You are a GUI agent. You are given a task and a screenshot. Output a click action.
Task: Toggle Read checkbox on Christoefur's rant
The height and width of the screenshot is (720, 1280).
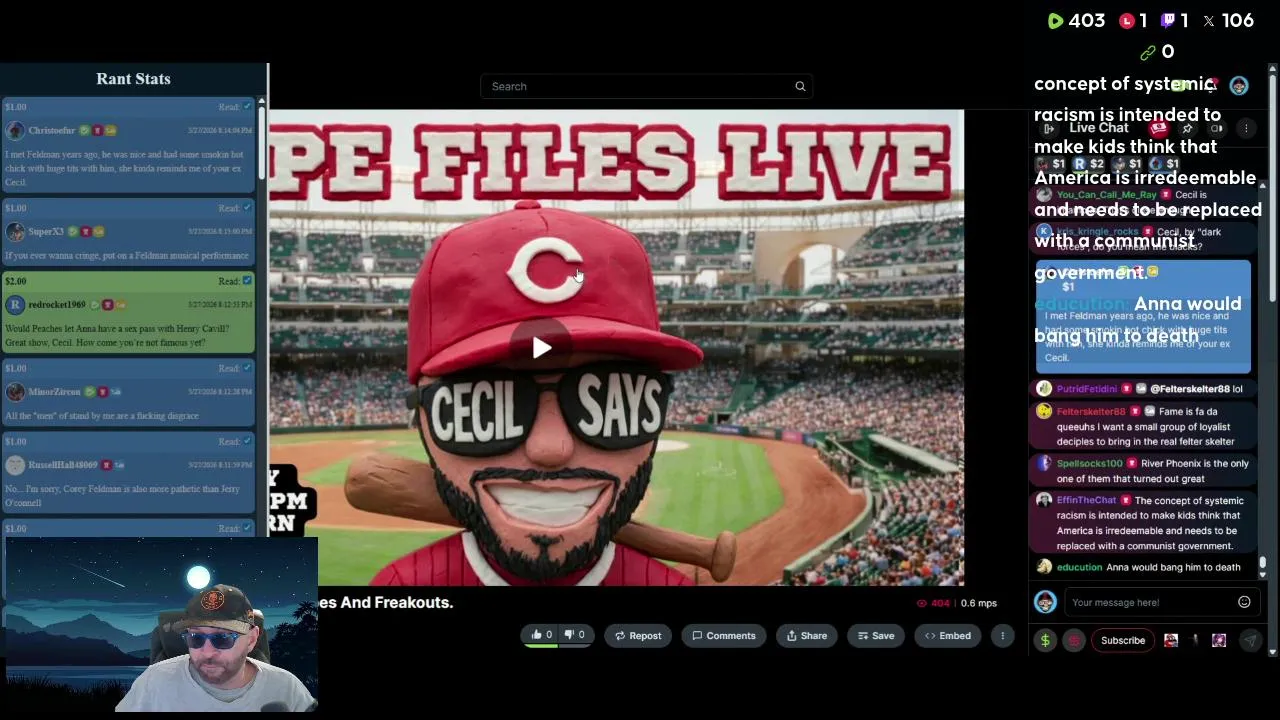[x=247, y=106]
